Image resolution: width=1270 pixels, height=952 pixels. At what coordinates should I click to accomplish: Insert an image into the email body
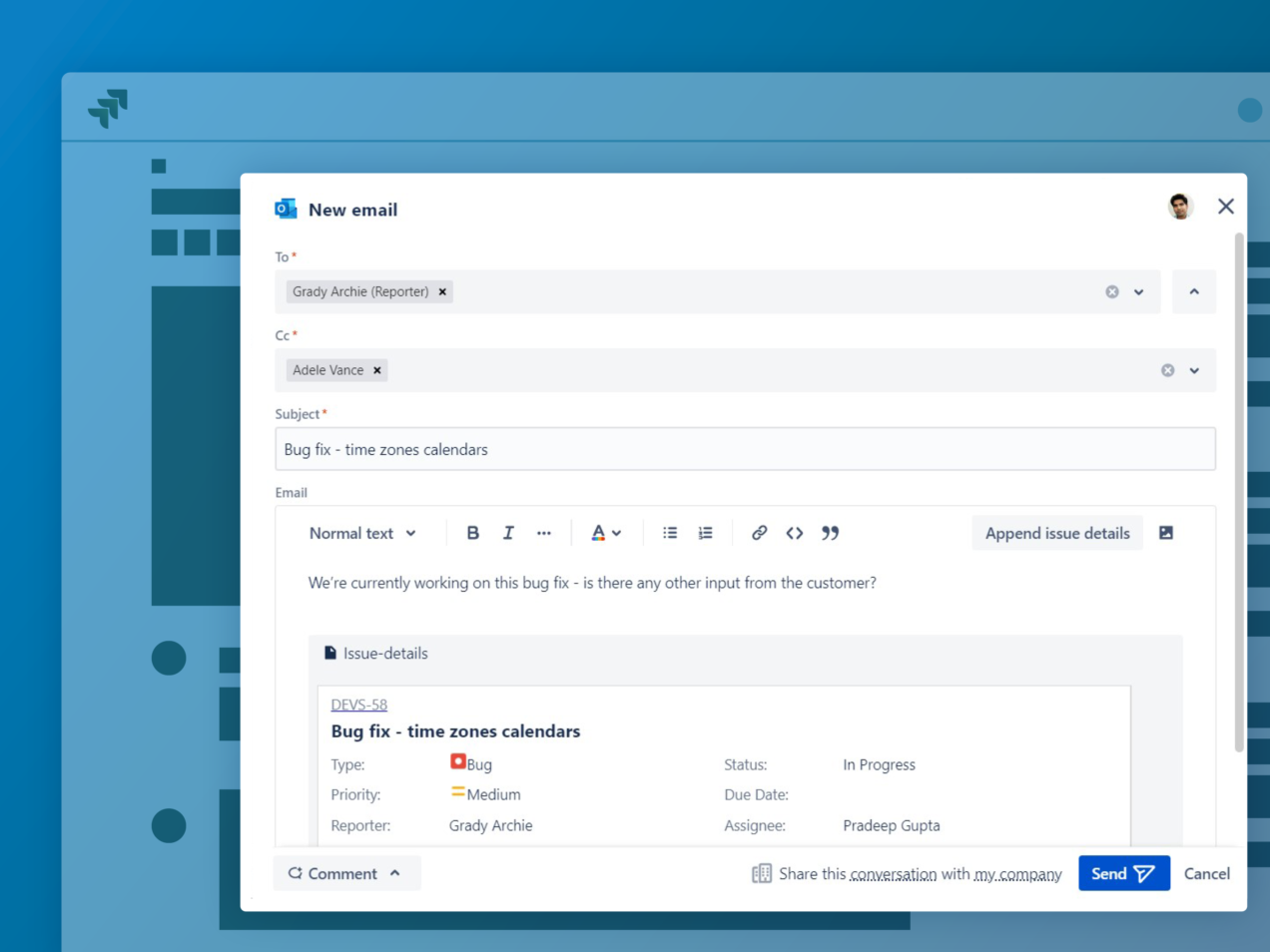click(1165, 533)
